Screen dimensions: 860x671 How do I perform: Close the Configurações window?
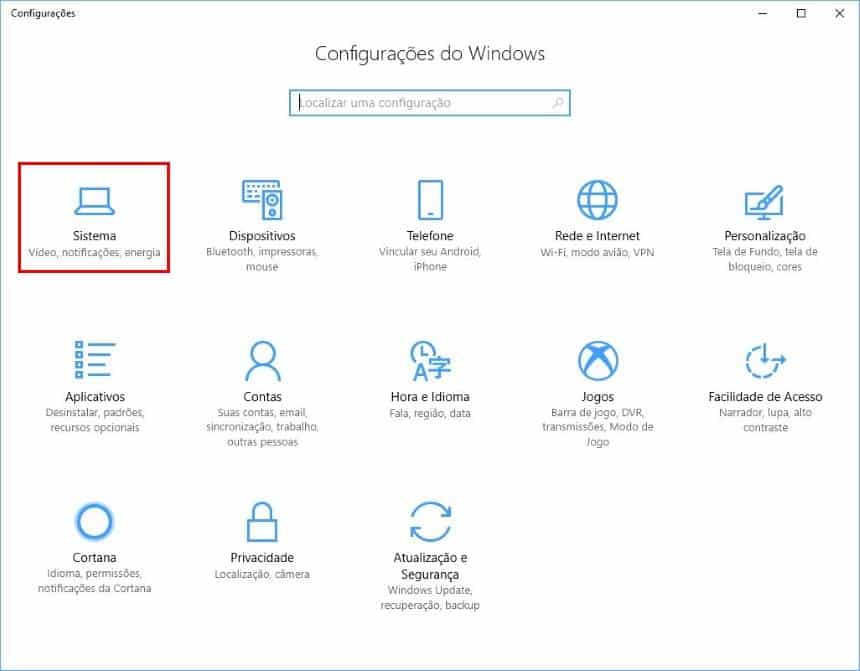(x=840, y=13)
